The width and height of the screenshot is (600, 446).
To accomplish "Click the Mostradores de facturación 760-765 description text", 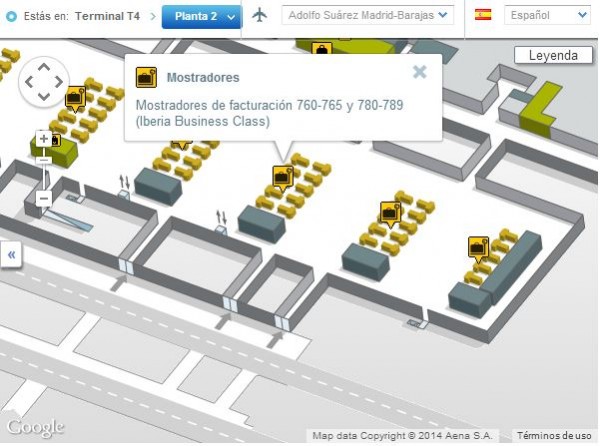I will click(269, 113).
